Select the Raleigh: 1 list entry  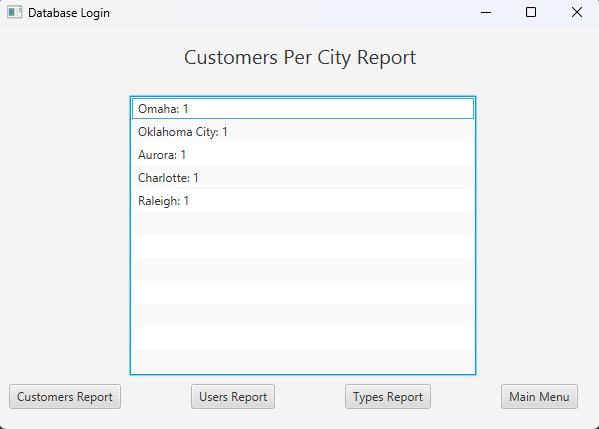303,201
